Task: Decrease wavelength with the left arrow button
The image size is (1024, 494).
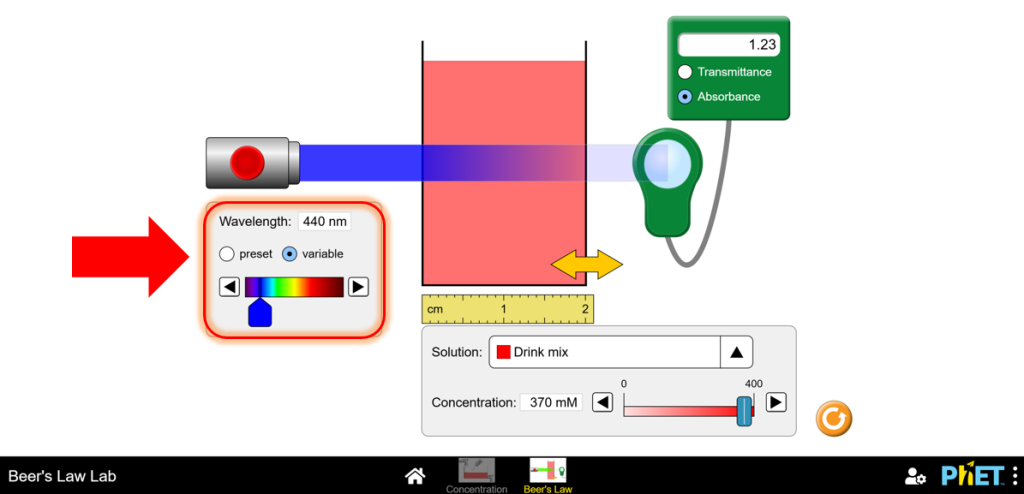Action: (x=229, y=287)
